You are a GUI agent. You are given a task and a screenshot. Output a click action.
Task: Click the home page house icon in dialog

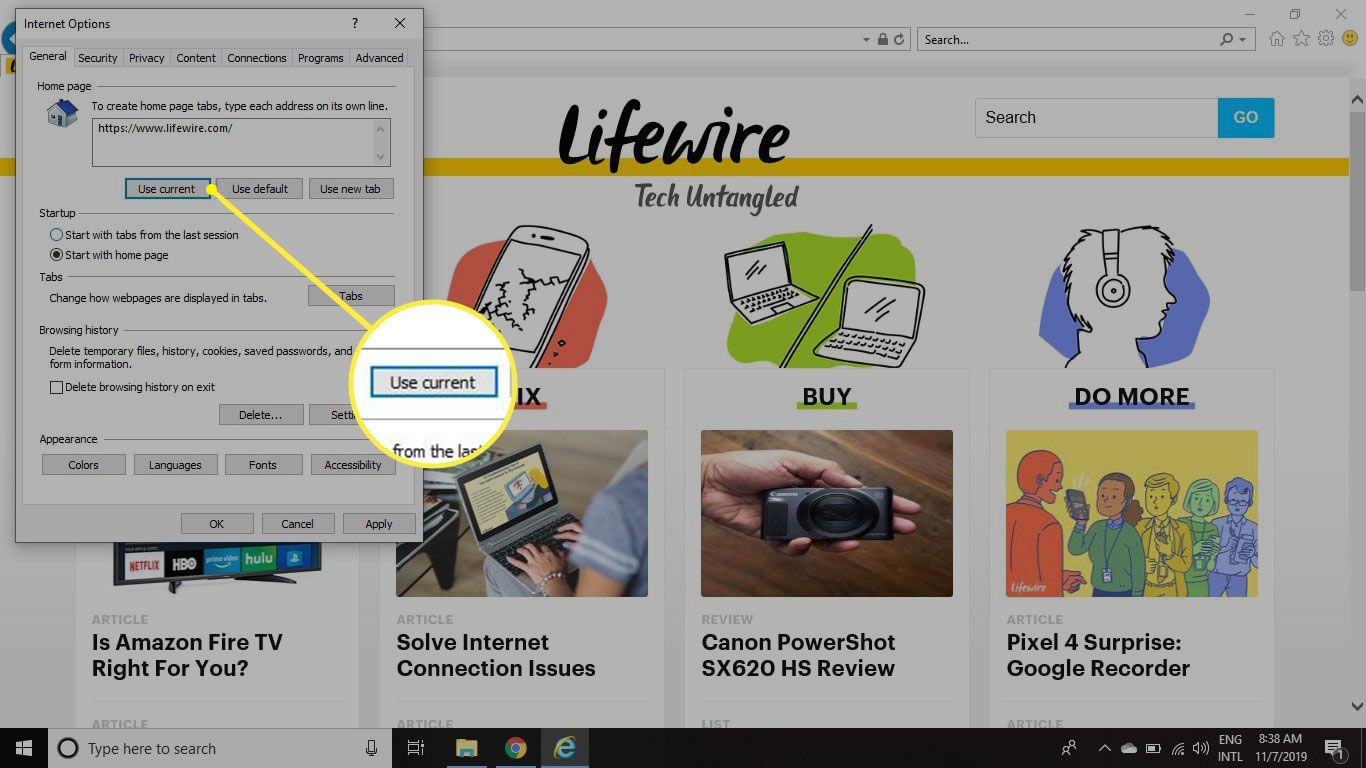pos(62,113)
